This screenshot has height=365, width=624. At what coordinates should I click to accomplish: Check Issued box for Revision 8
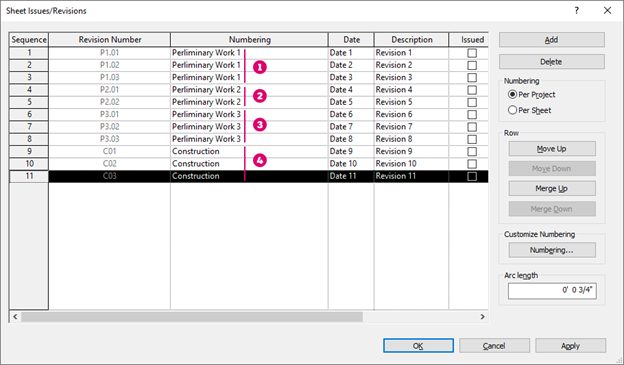coord(472,139)
